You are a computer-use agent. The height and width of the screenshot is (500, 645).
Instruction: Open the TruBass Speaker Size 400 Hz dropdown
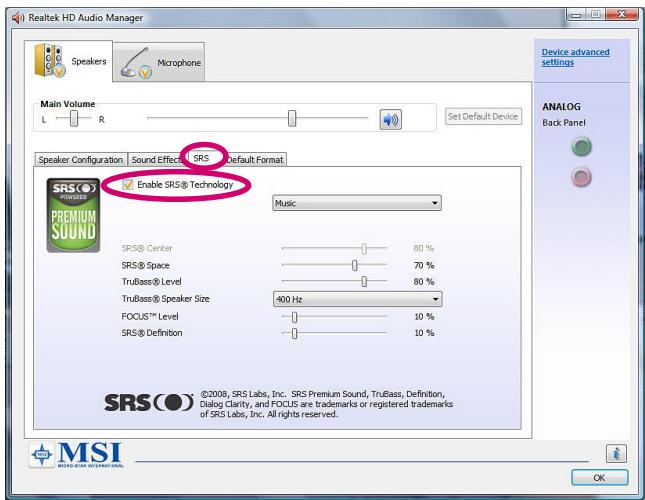(357, 299)
